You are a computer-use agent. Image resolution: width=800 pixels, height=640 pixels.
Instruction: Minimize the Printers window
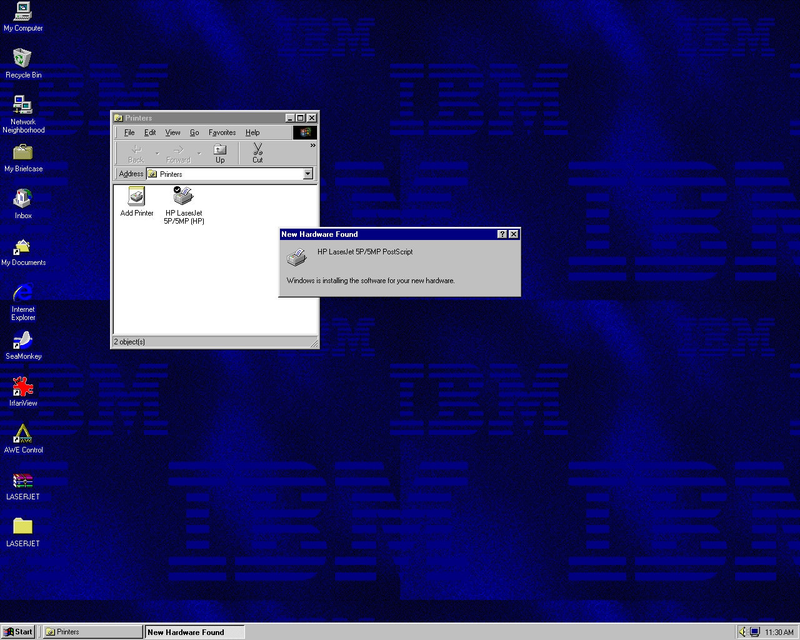click(x=290, y=118)
